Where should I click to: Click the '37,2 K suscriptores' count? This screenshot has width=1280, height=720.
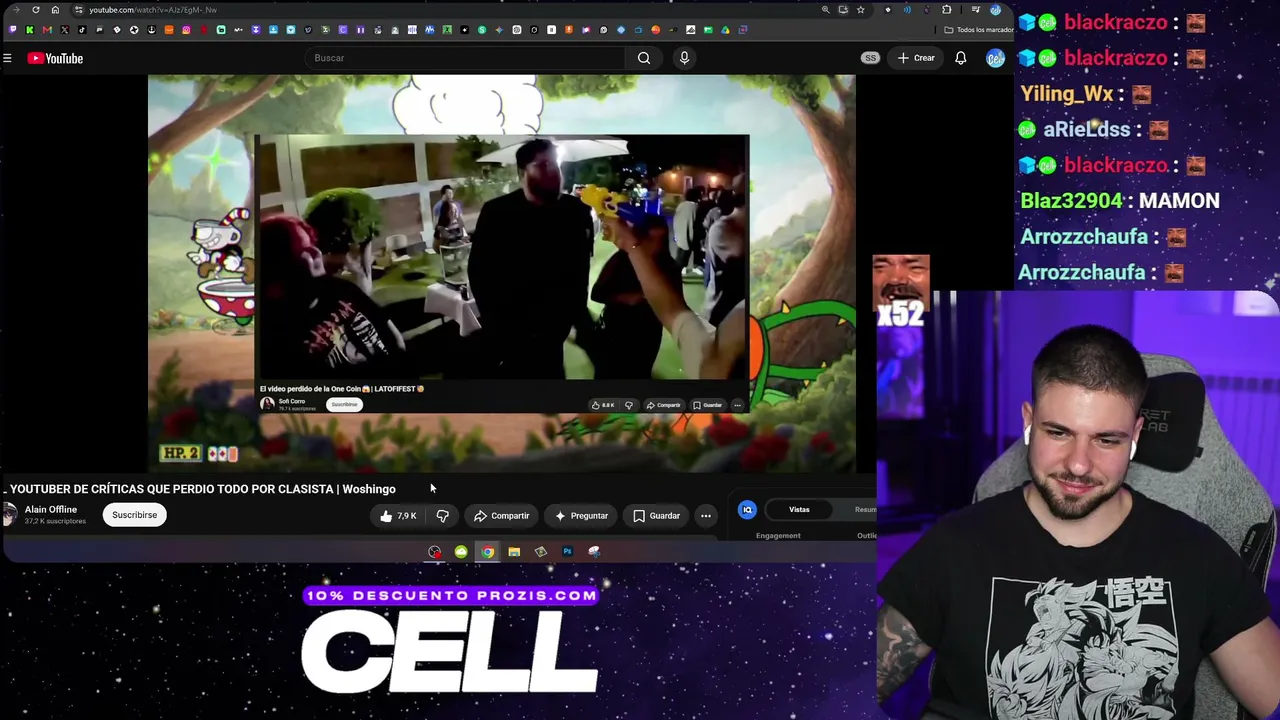(55, 521)
